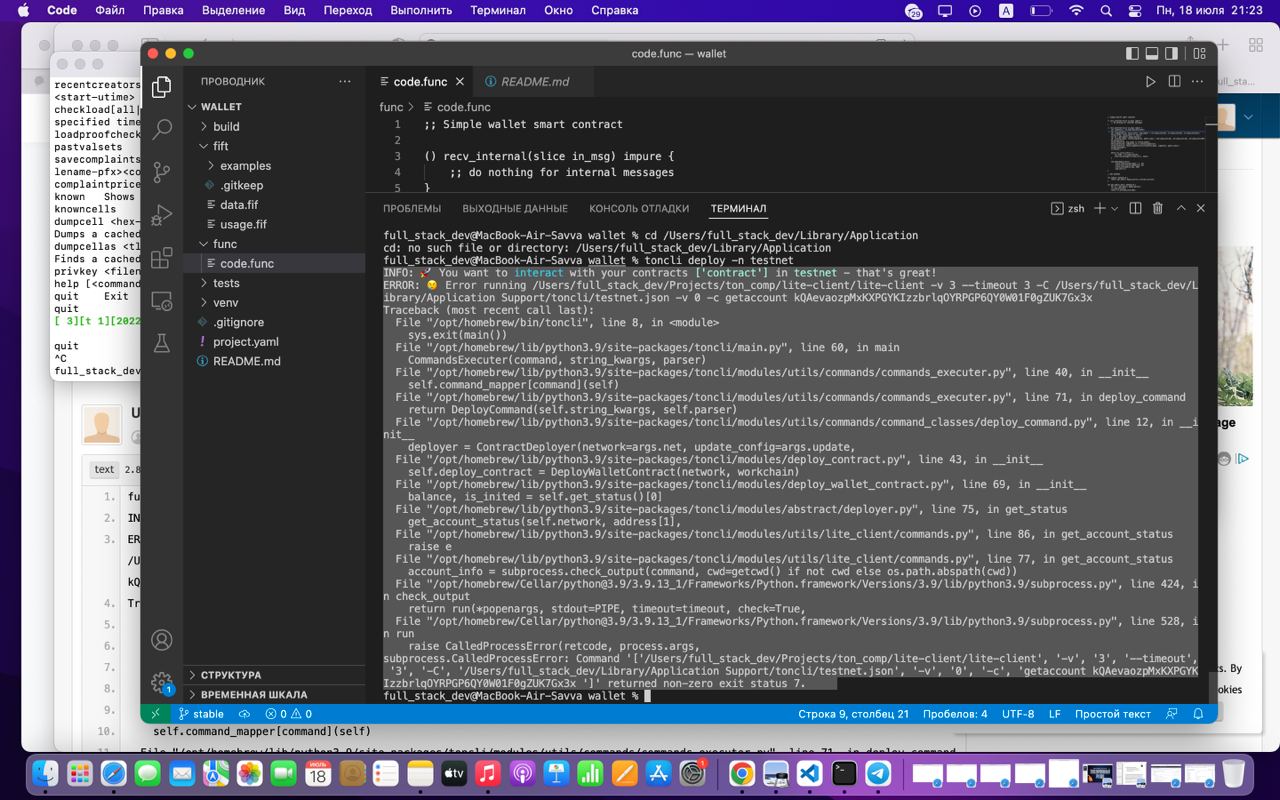Open the Терминал menu in menu bar
This screenshot has height=800, width=1280.
497,10
